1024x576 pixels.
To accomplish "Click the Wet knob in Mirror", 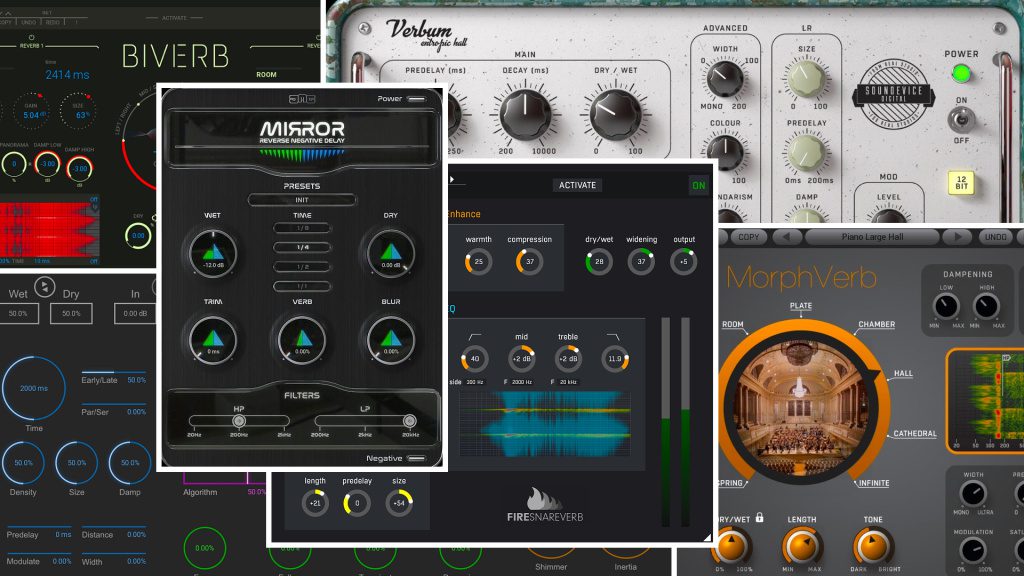I will point(213,253).
